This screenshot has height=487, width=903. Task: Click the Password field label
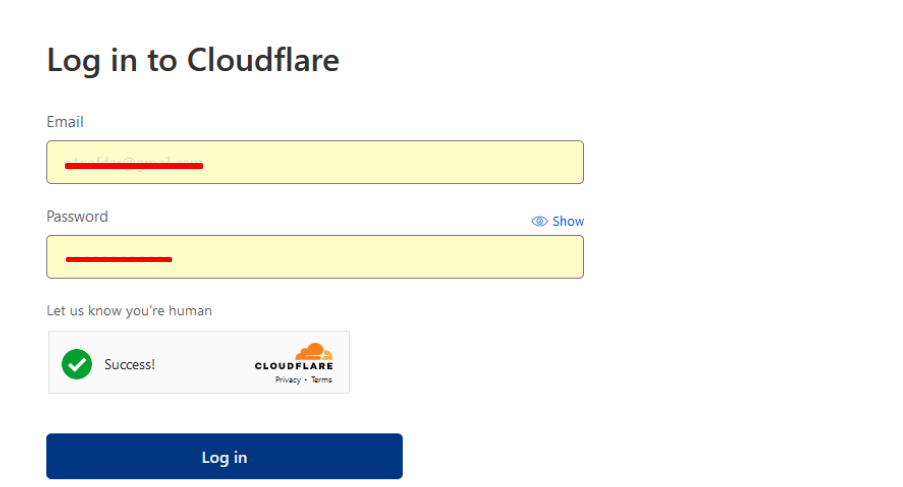point(77,216)
